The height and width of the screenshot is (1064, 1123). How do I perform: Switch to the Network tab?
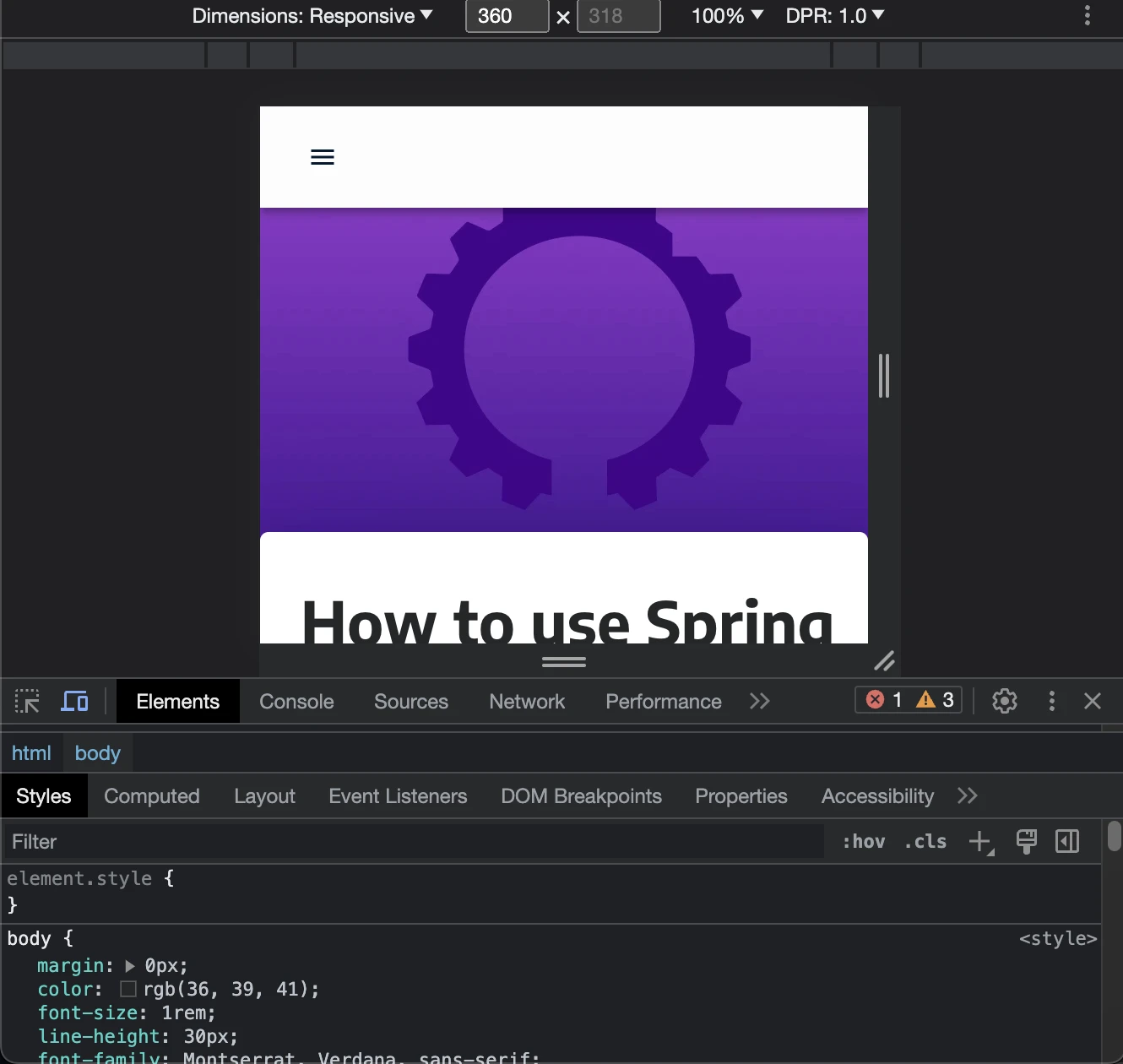(527, 701)
